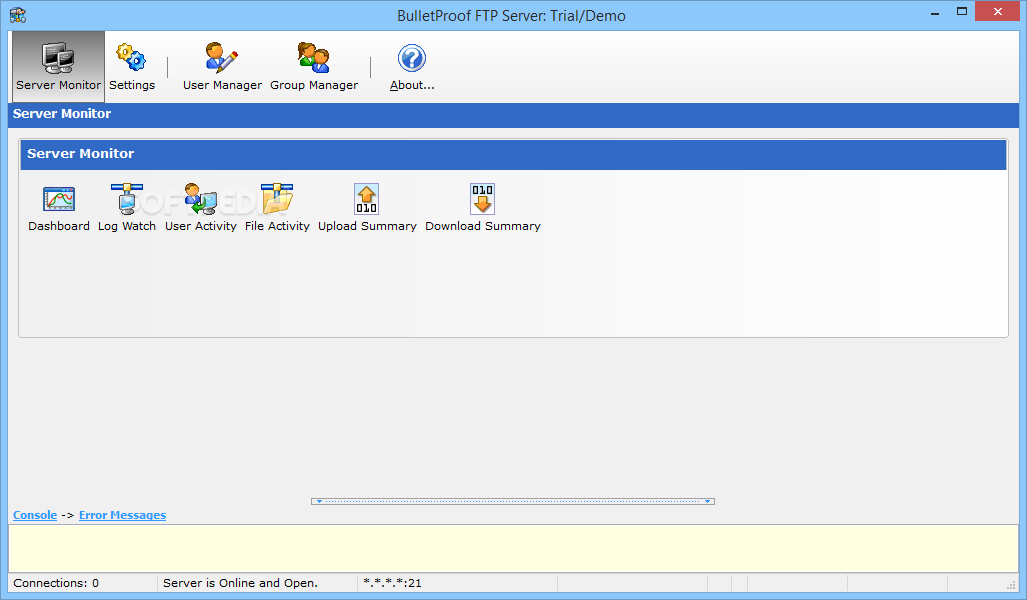Minimize the BulletProof FTP Server window
This screenshot has width=1027, height=600.
935,12
